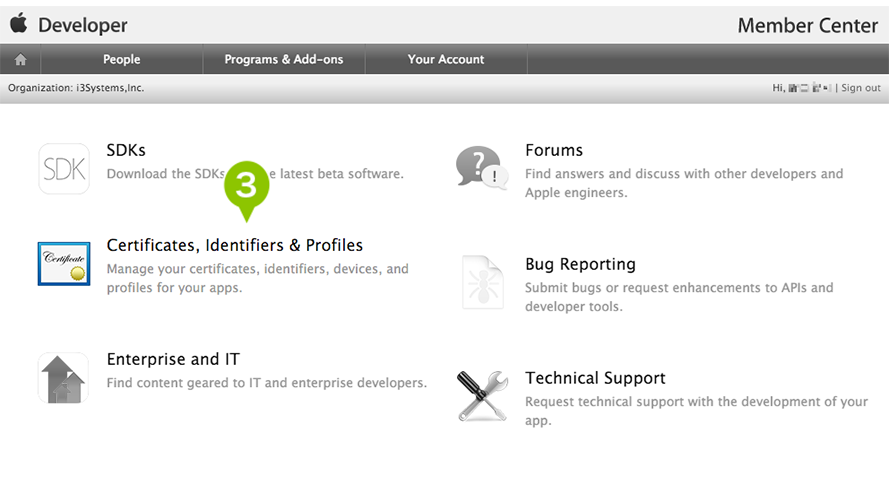The width and height of the screenshot is (889, 500).
Task: Click the Certificate icon
Action: [x=64, y=264]
